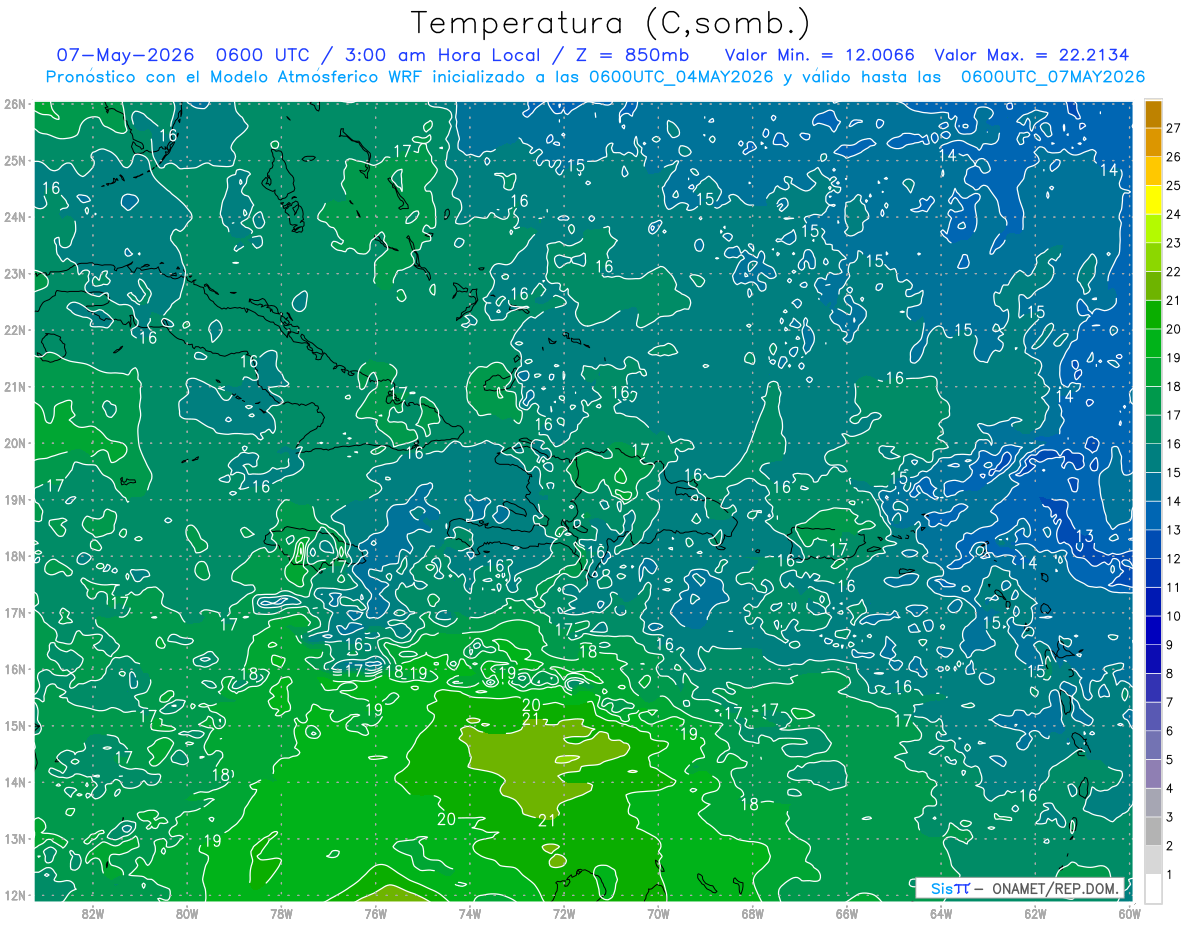Select the dark blue swatch labeled 10
The height and width of the screenshot is (927, 1200).
click(x=1153, y=603)
